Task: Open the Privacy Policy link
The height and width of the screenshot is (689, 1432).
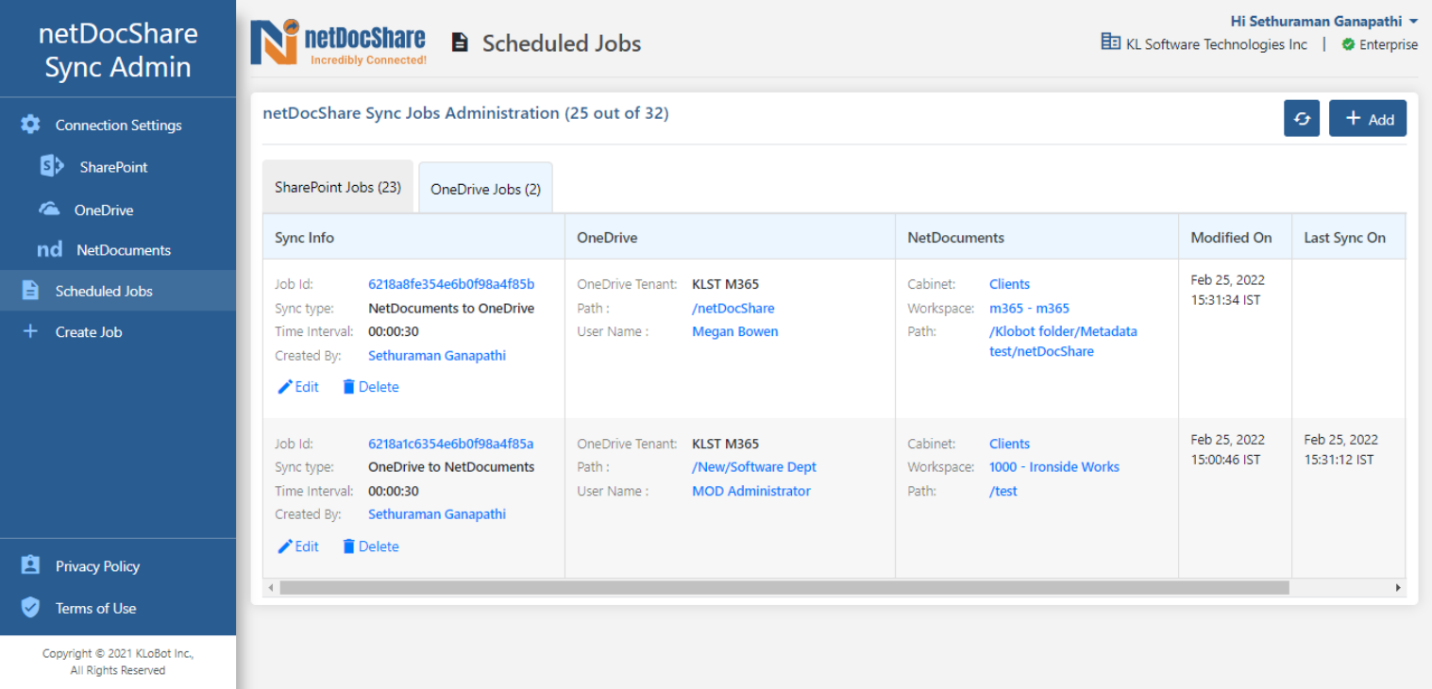Action: click(x=97, y=566)
